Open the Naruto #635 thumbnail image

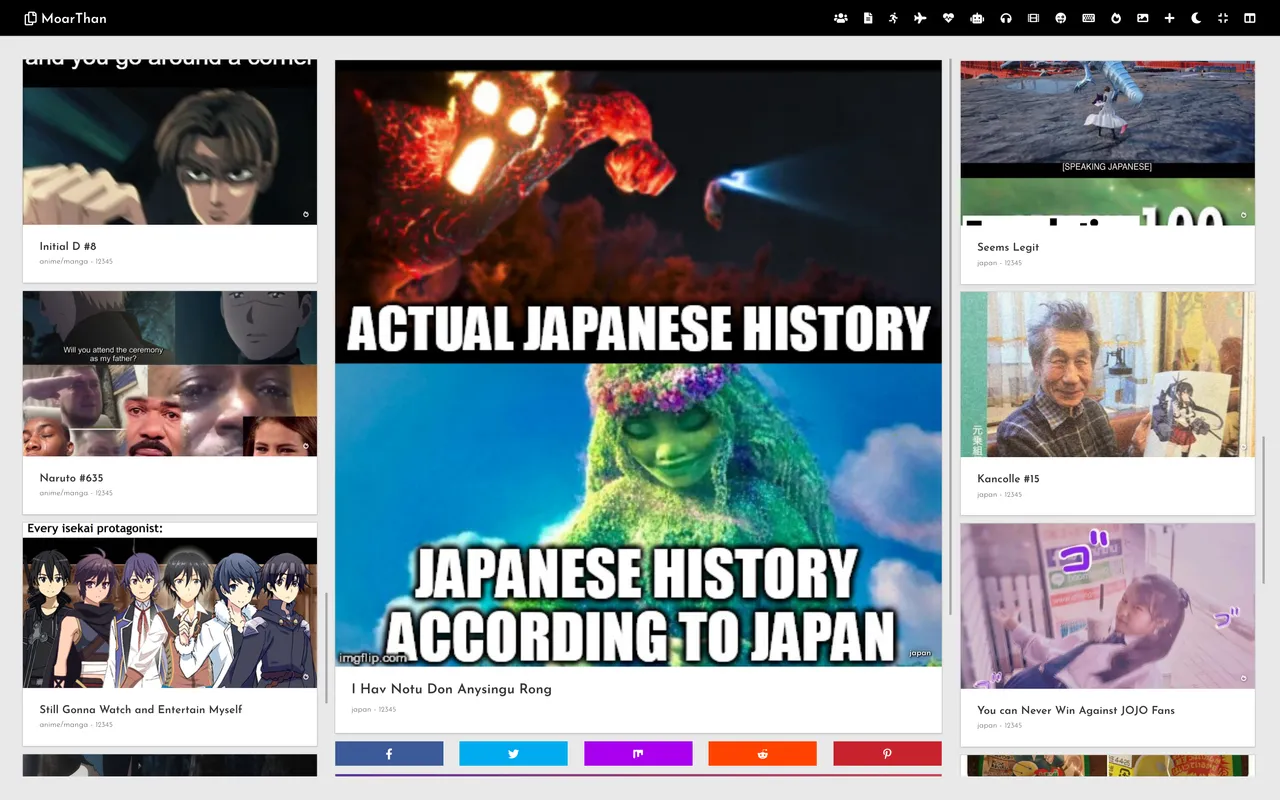(x=170, y=374)
